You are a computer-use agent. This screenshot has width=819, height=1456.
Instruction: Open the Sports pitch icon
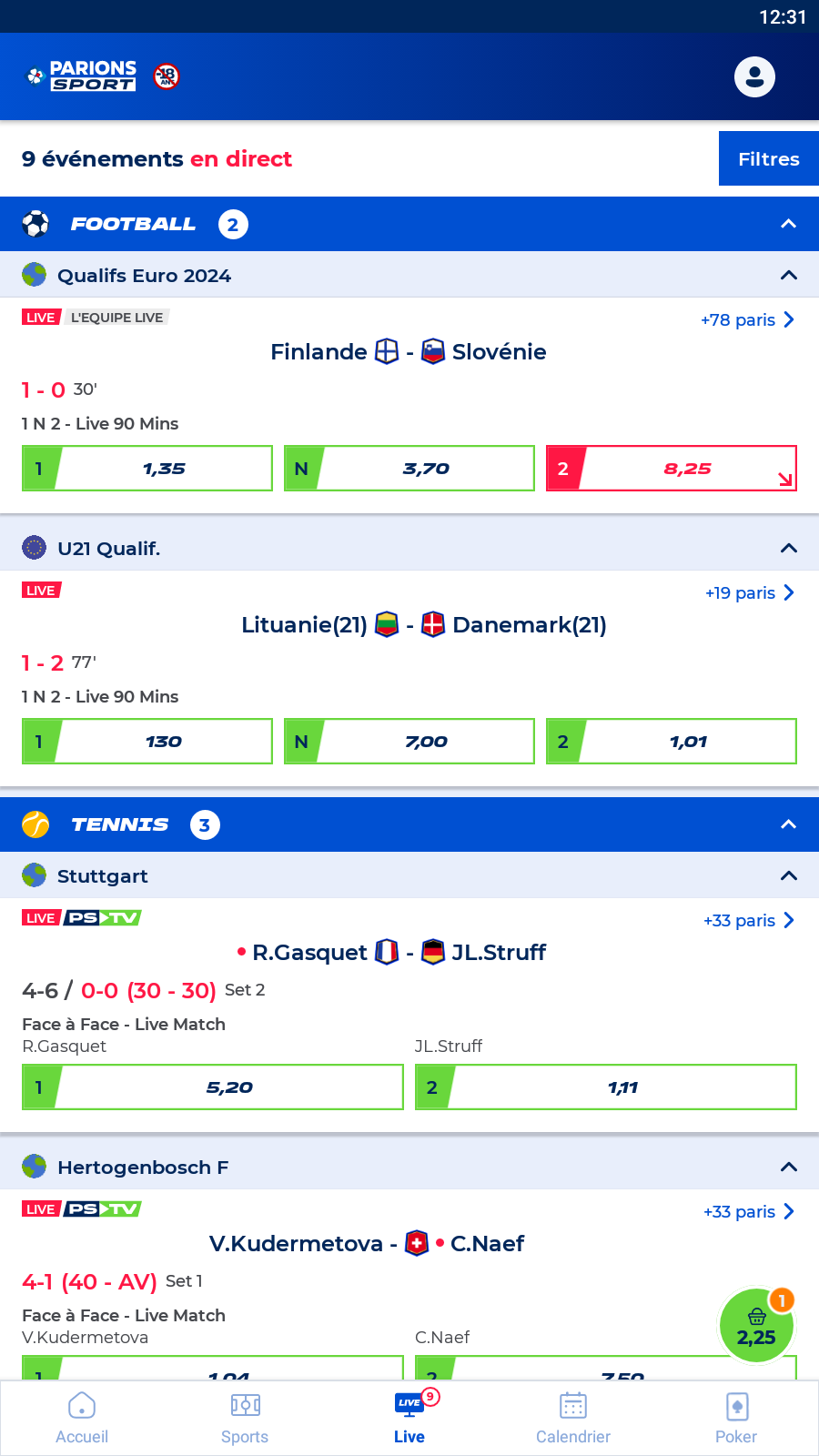pos(245,1407)
